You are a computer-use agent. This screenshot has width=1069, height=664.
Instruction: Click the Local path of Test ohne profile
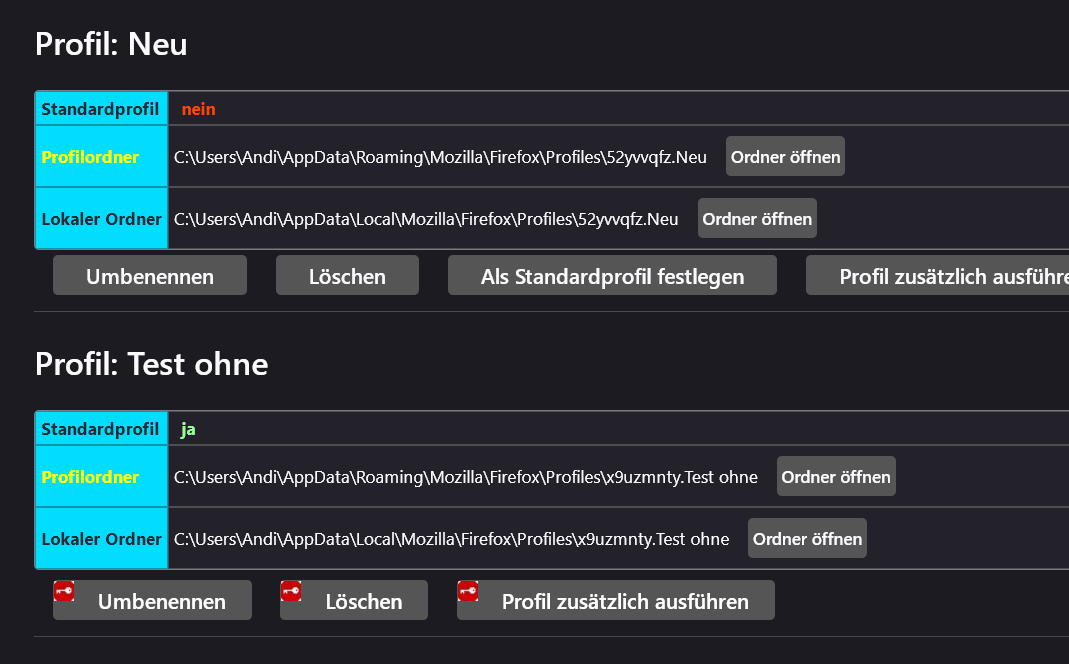(x=451, y=539)
